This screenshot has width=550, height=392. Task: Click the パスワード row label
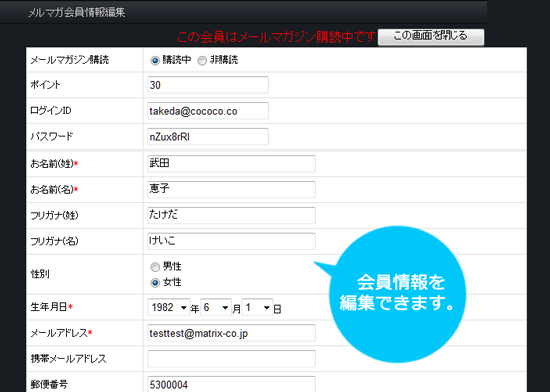[52, 136]
